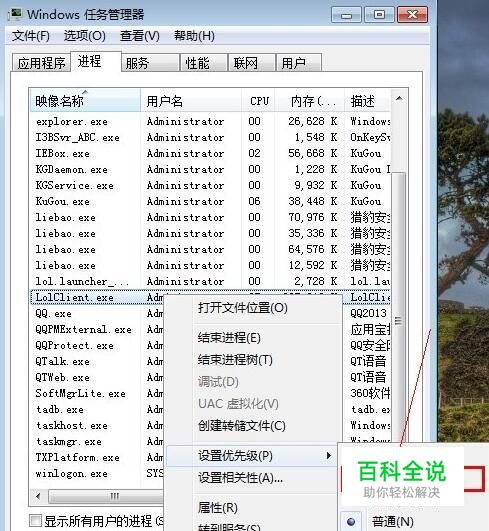Click scroll up arrow of process list

[x=399, y=99]
